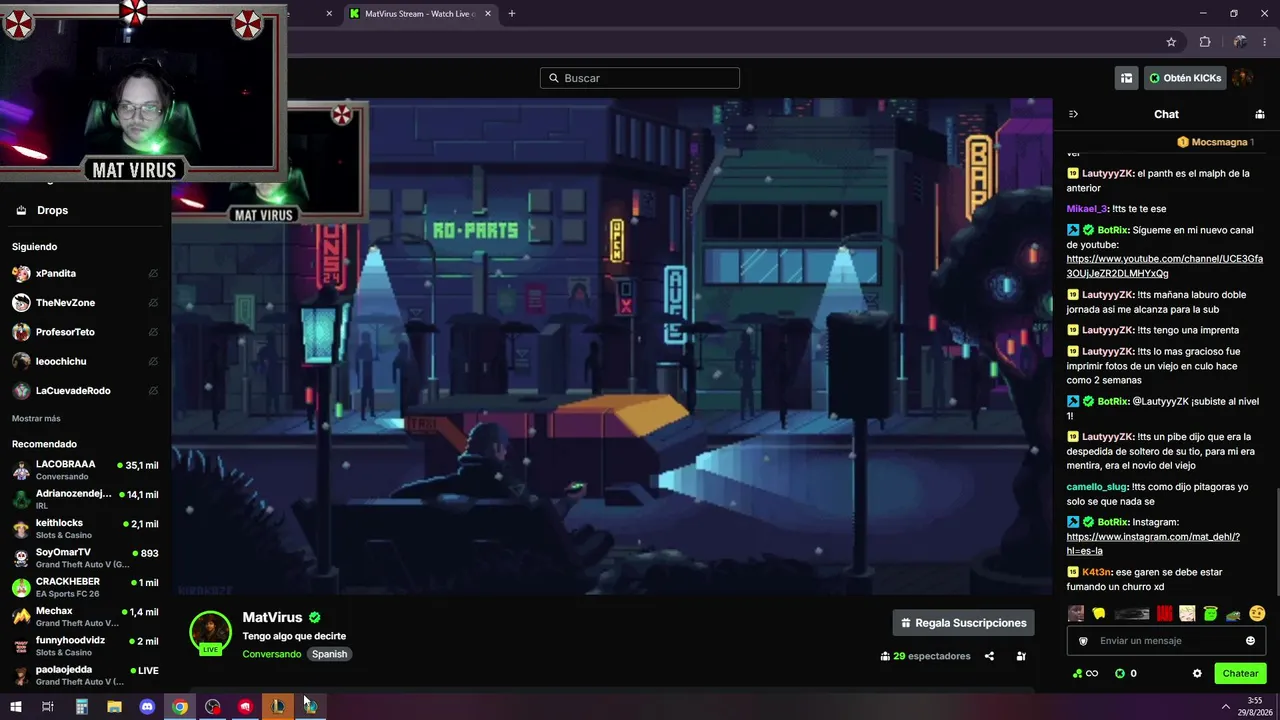1280x720 pixels.
Task: Insert the raised-eyebrow emoji emote
Action: click(1257, 613)
